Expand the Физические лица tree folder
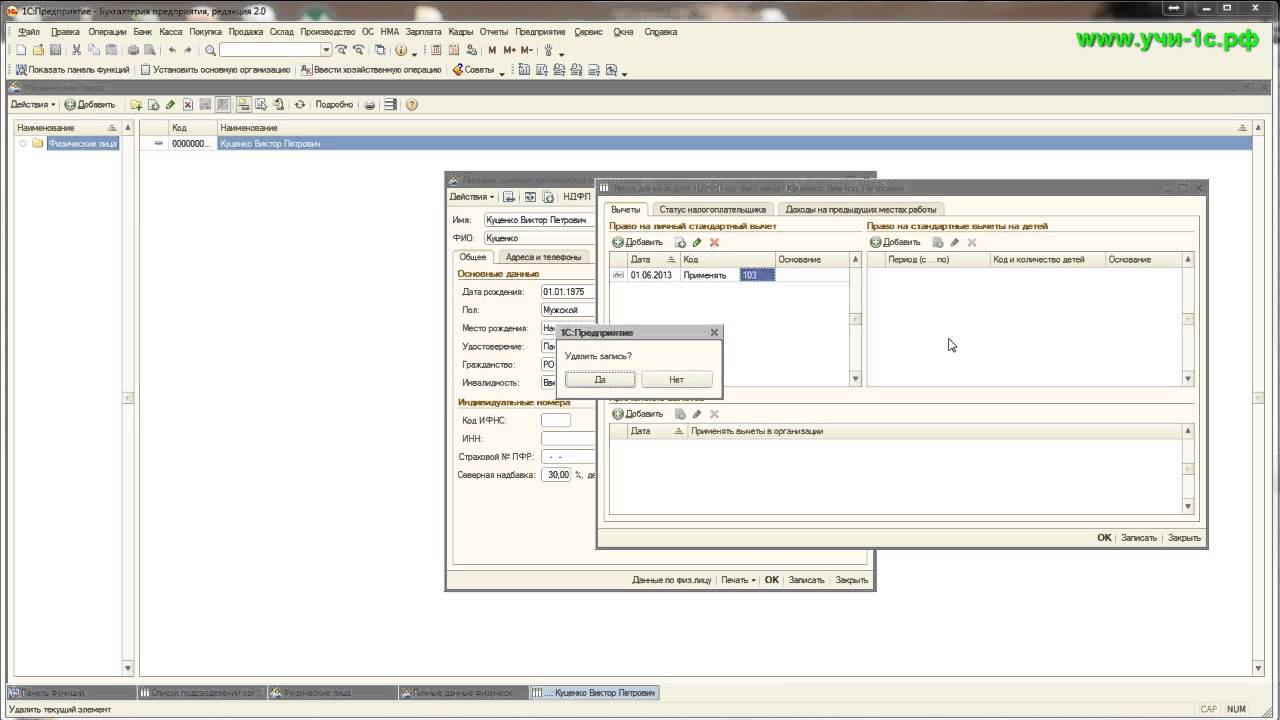Image resolution: width=1280 pixels, height=720 pixels. coord(22,144)
